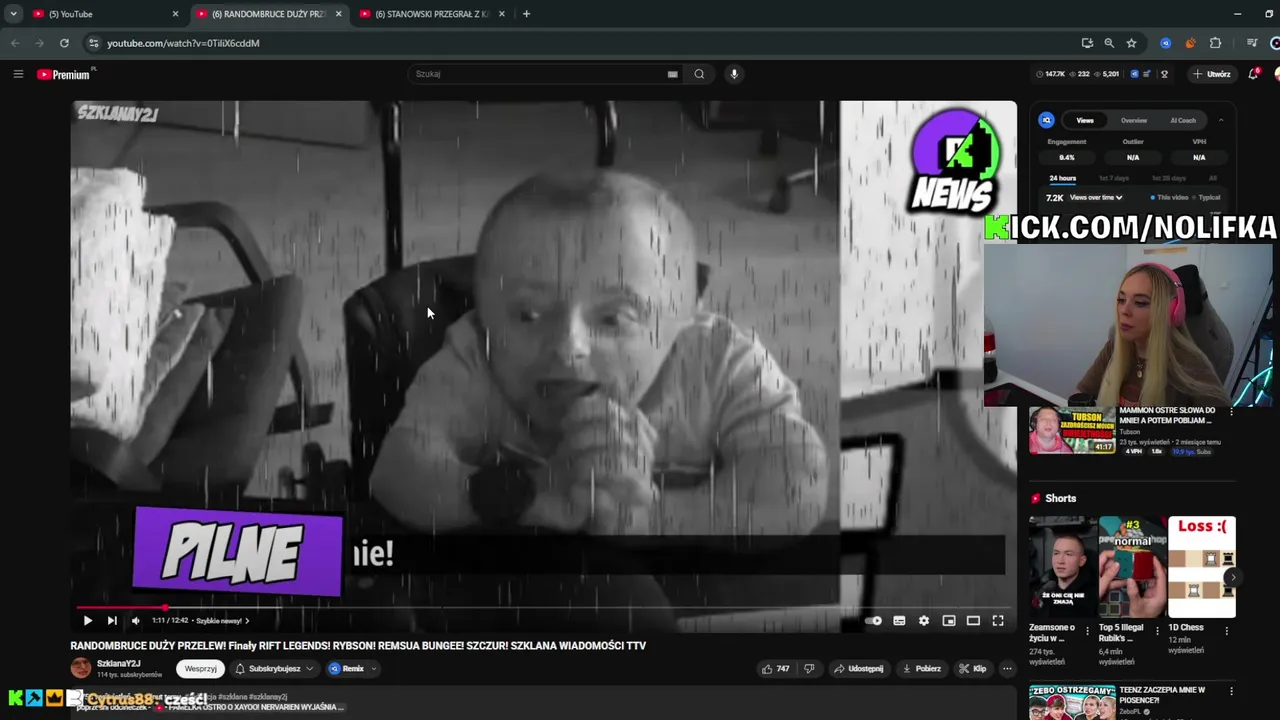The height and width of the screenshot is (720, 1280).
Task: Open options for MAMMON OSTRE SŁOWA video
Action: tap(1231, 412)
